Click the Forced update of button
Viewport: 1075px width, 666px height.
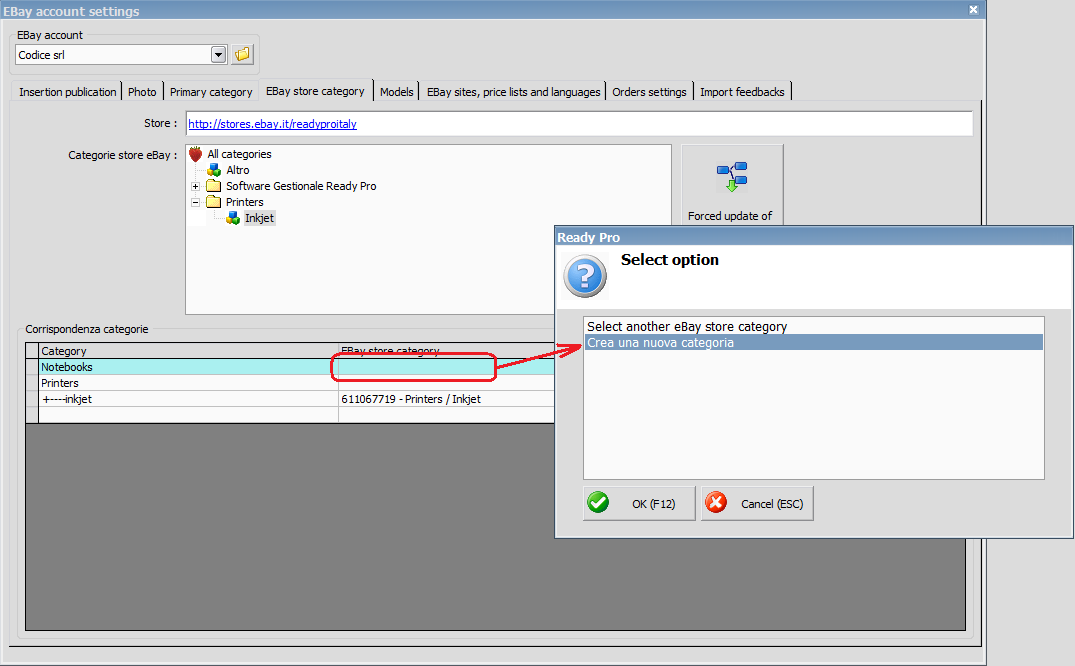(x=732, y=185)
